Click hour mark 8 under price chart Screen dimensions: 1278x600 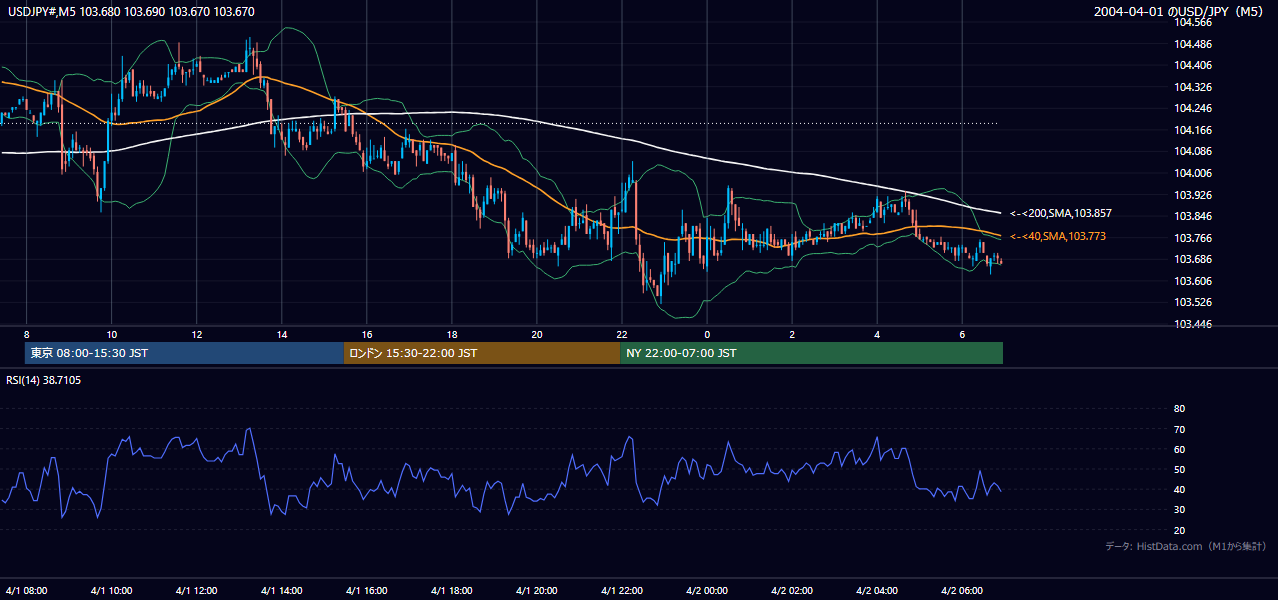click(x=27, y=334)
